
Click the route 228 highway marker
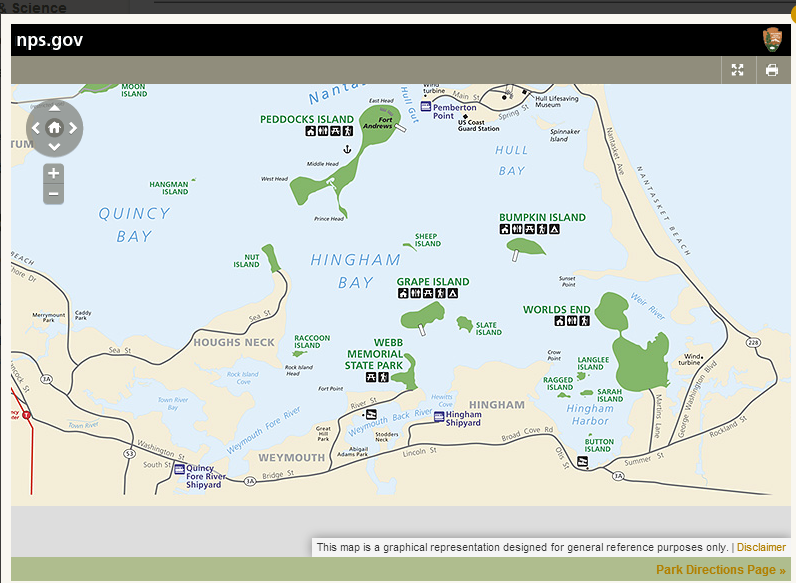pyautogui.click(x=753, y=342)
